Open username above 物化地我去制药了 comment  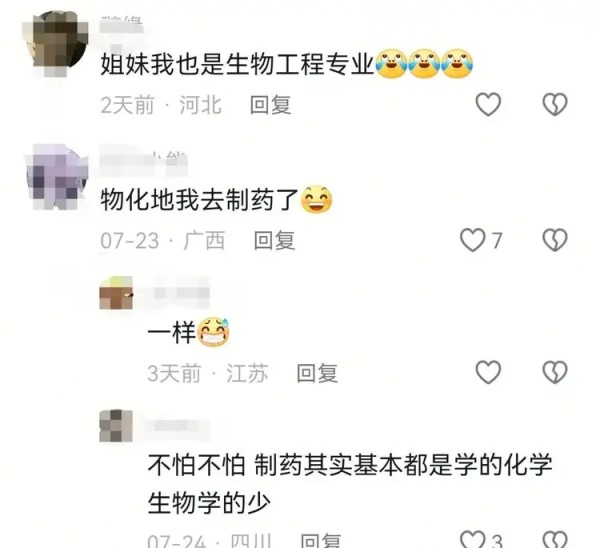click(143, 160)
